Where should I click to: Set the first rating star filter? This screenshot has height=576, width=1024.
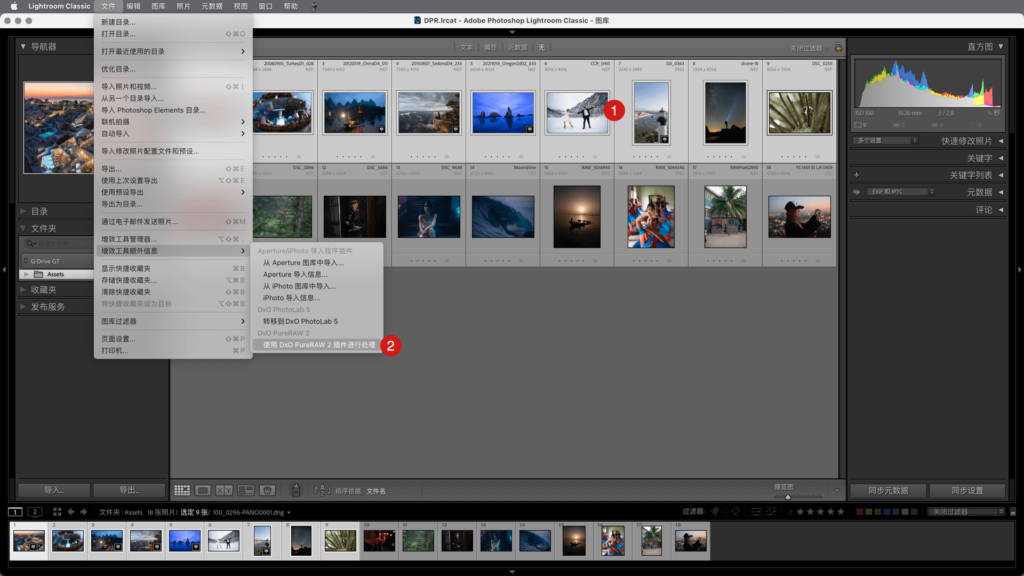point(800,512)
